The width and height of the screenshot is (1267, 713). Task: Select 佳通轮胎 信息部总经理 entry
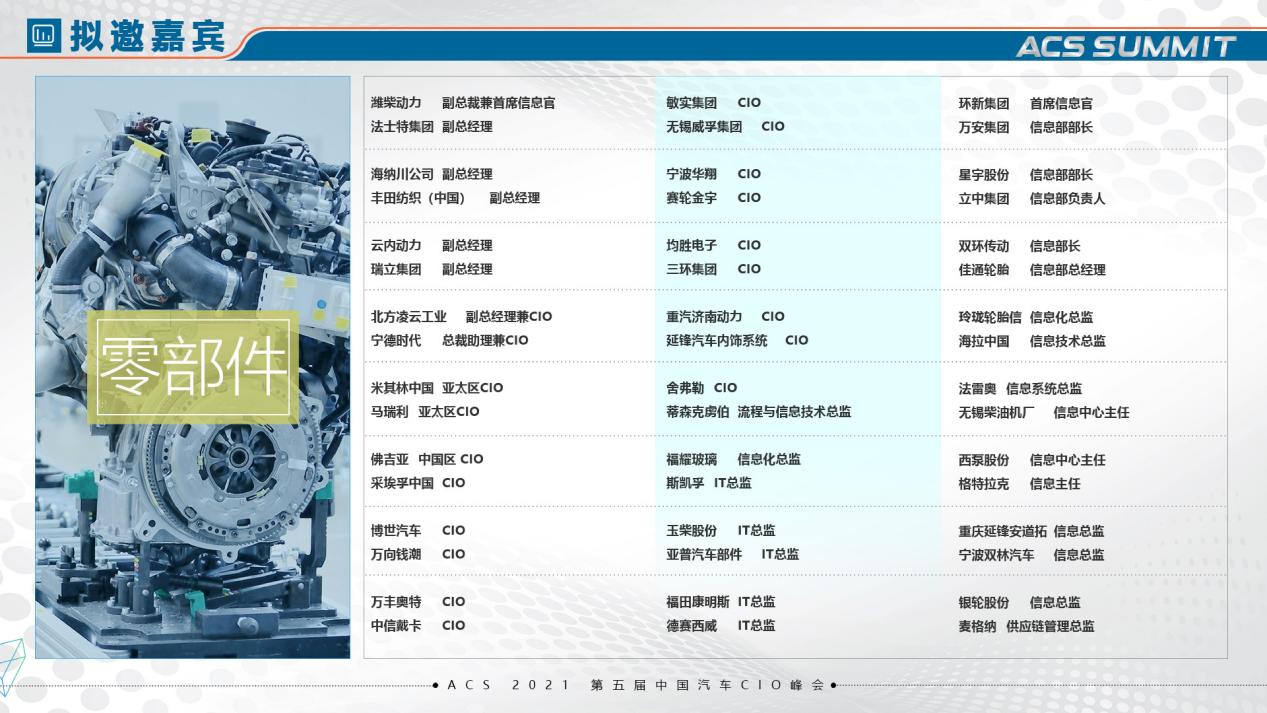tap(1032, 270)
